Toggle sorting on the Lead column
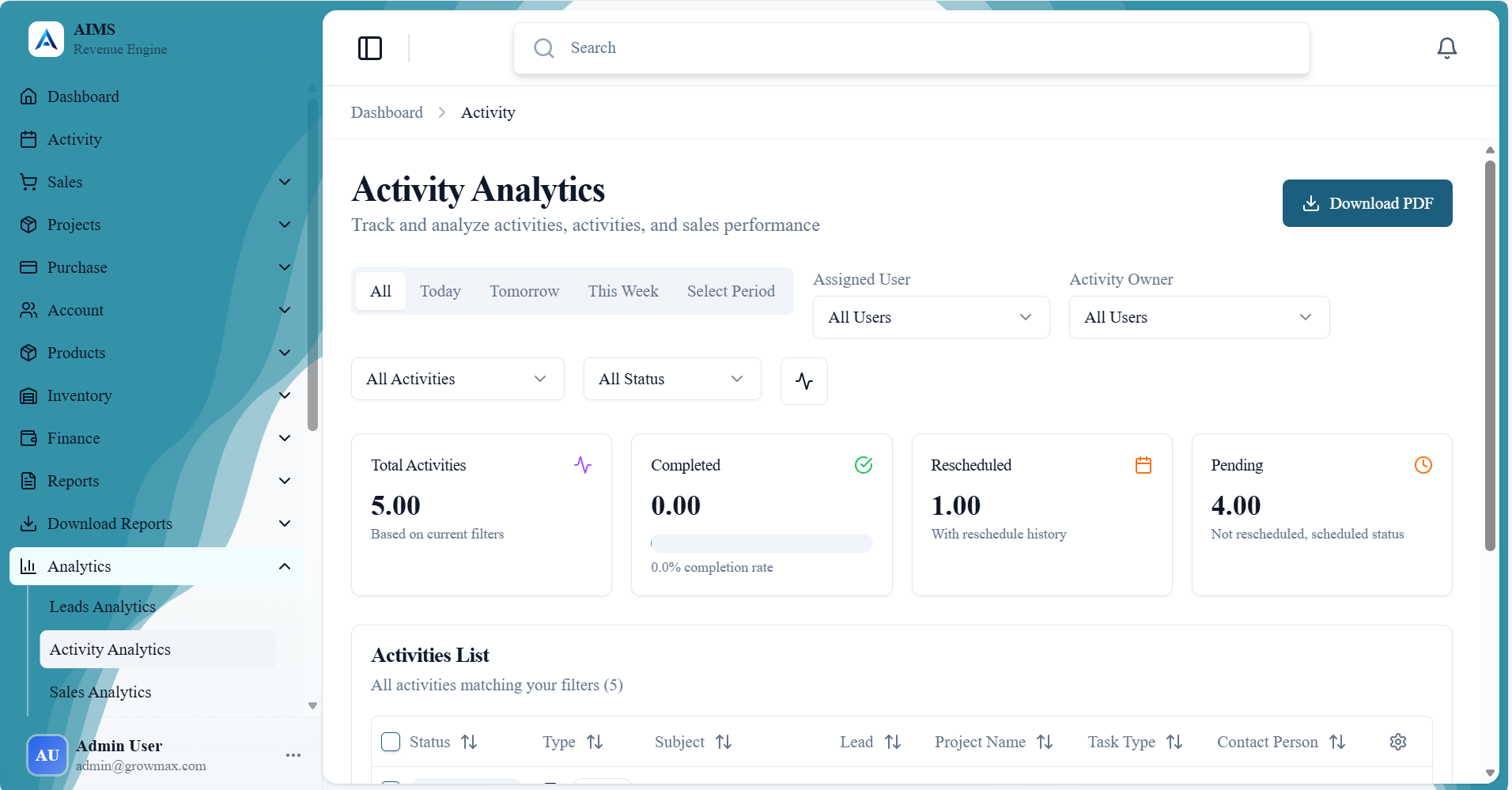The height and width of the screenshot is (790, 1512). tap(893, 742)
